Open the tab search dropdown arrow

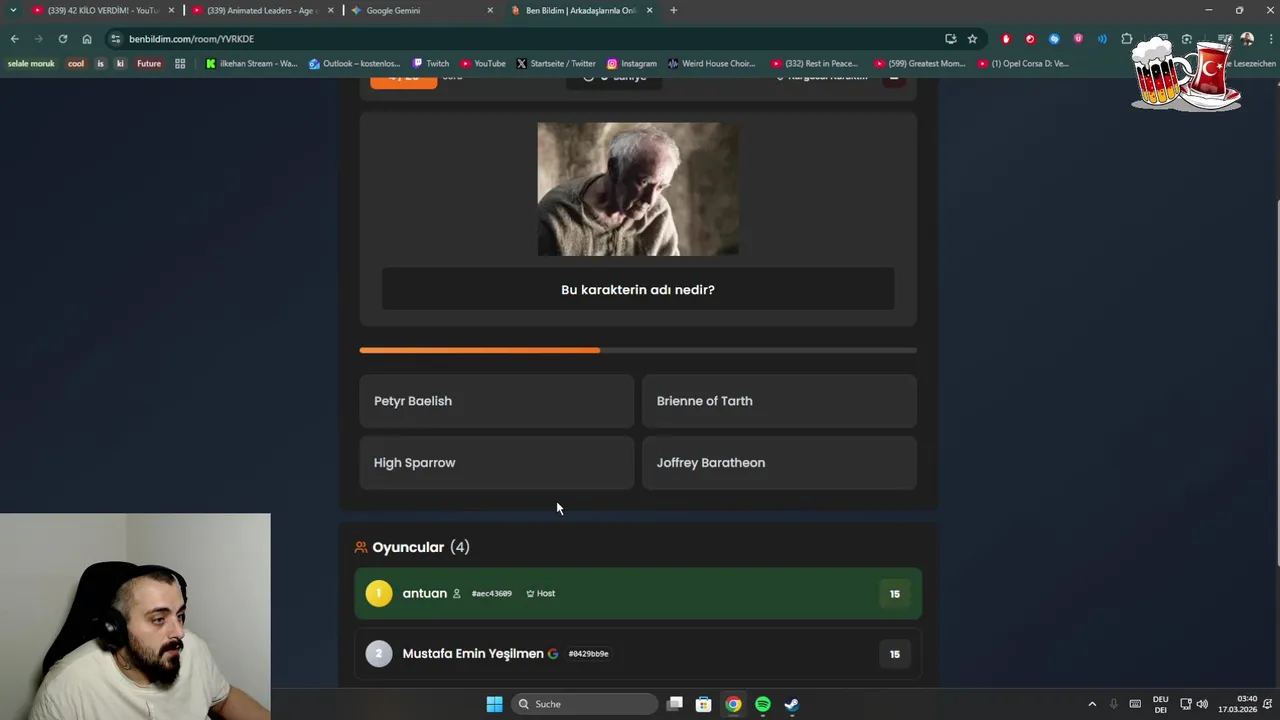pos(12,10)
